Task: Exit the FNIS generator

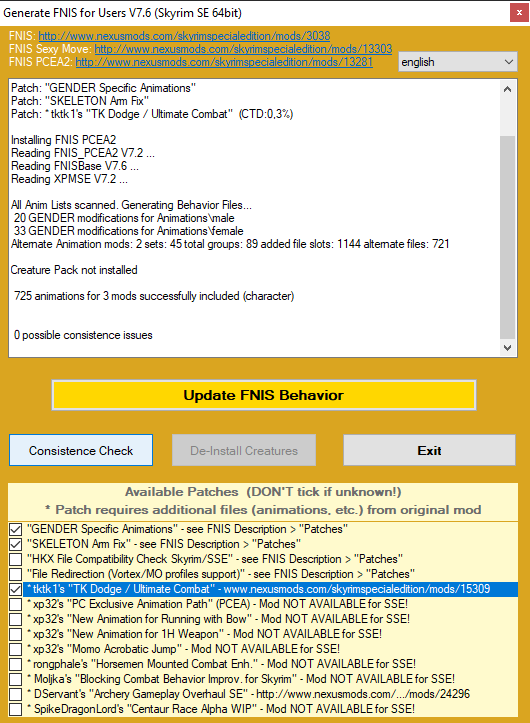Action: coord(429,450)
